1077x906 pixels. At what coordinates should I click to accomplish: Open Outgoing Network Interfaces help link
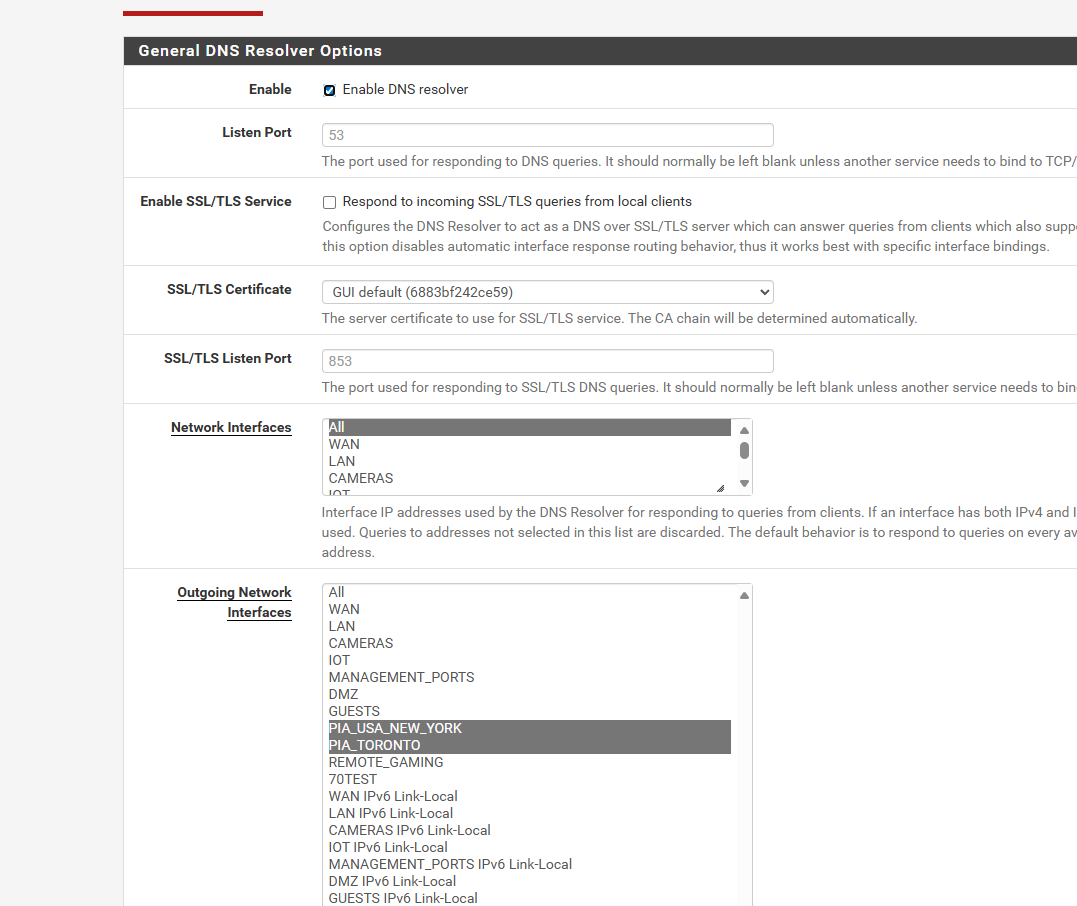point(234,602)
